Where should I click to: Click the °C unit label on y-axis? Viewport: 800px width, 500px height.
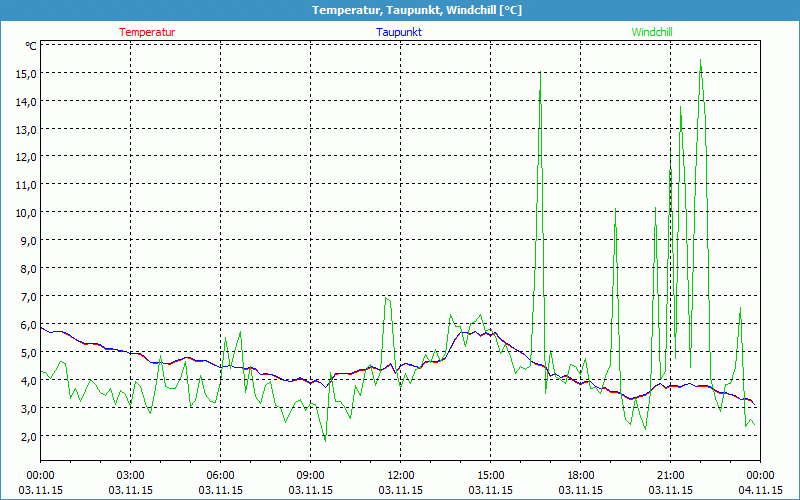[30, 46]
